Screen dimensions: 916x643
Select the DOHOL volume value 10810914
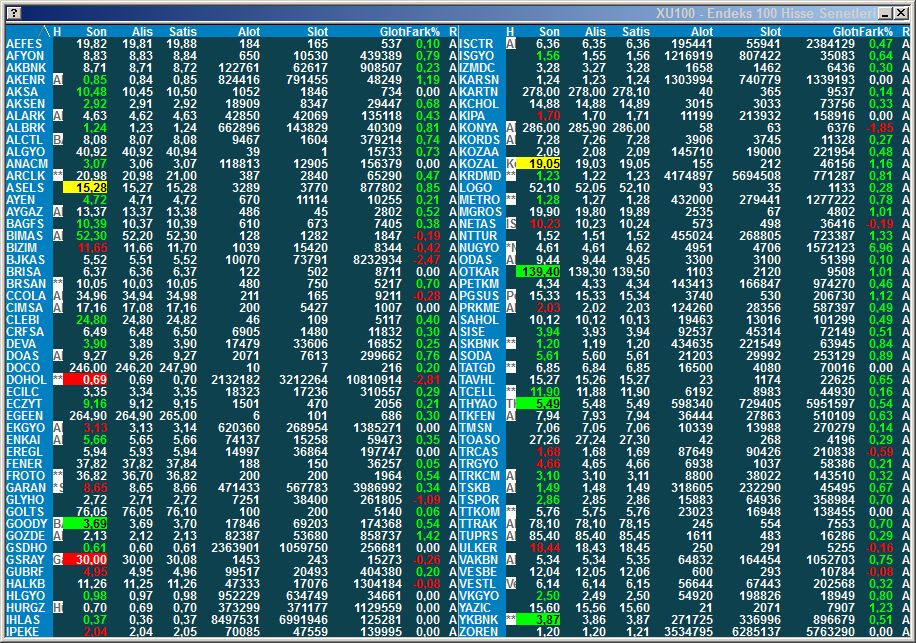[x=374, y=380]
